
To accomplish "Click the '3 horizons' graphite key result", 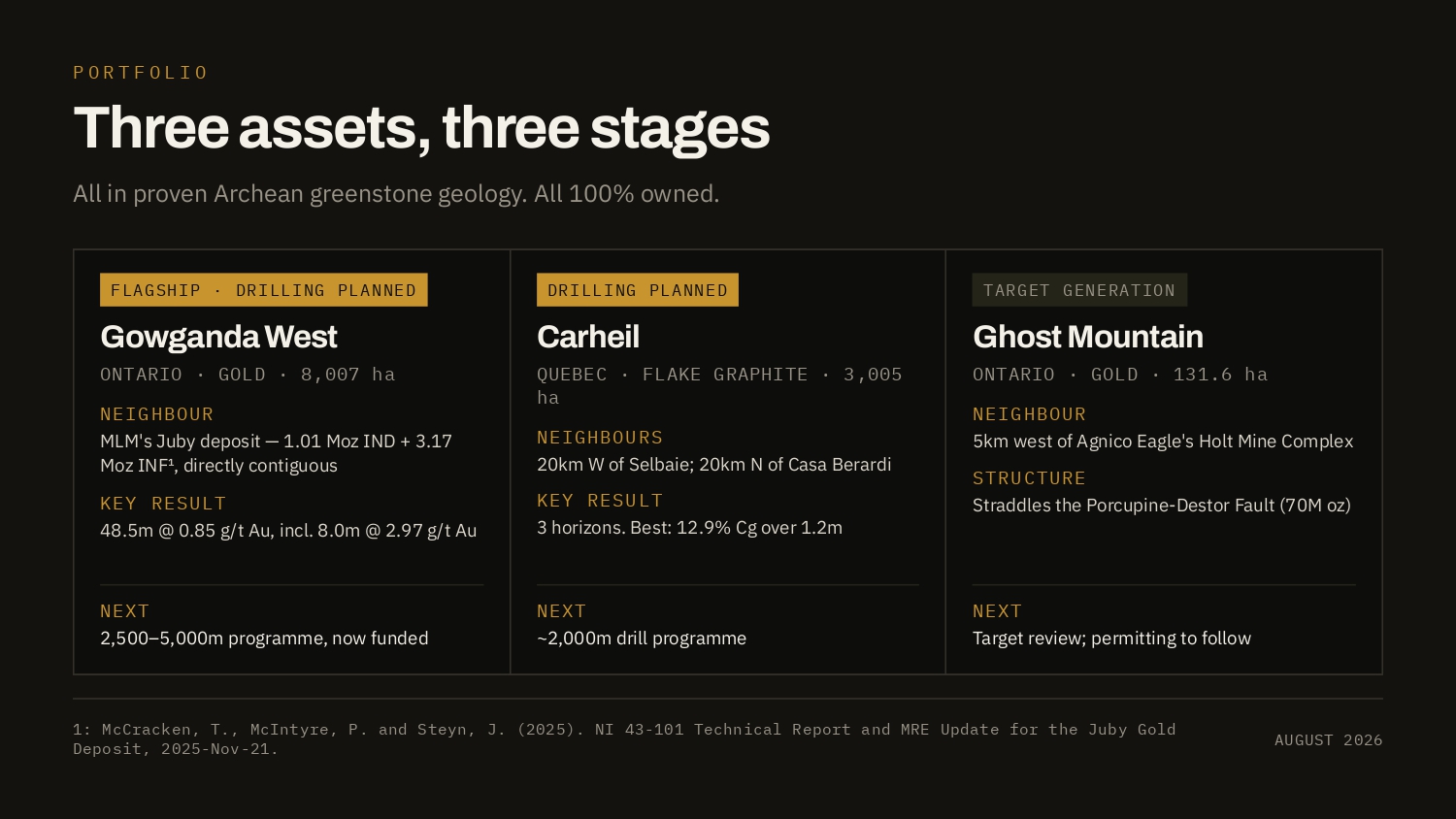I will pyautogui.click(x=689, y=528).
